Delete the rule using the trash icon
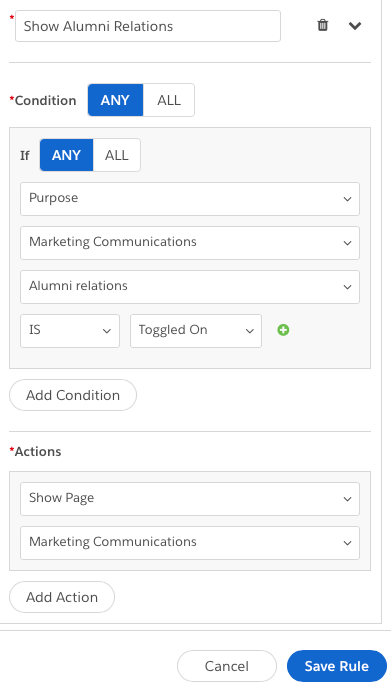This screenshot has height=687, width=391. (x=323, y=25)
